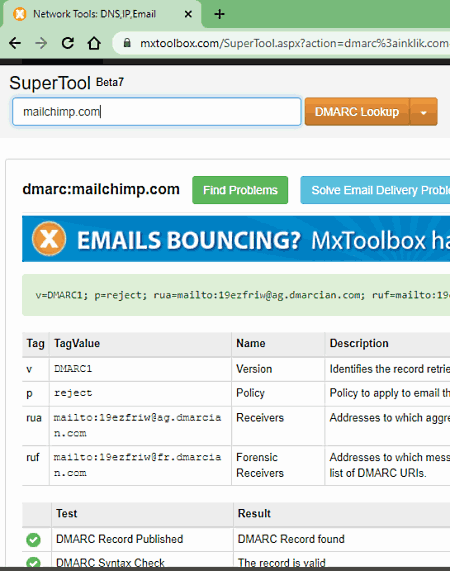The image size is (450, 571).
Task: Focus the SuperTool domain input field
Action: click(157, 111)
